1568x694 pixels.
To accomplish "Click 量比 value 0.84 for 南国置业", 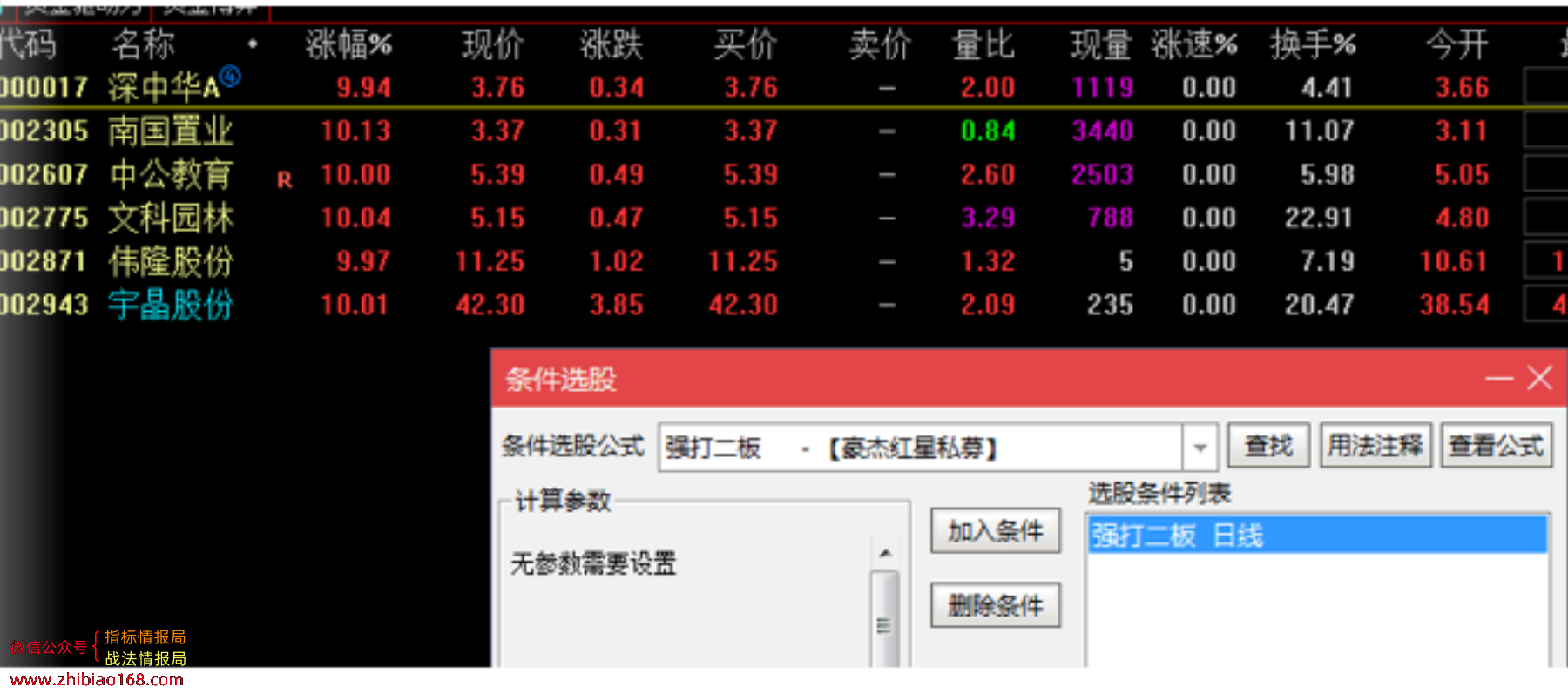I will (x=988, y=131).
